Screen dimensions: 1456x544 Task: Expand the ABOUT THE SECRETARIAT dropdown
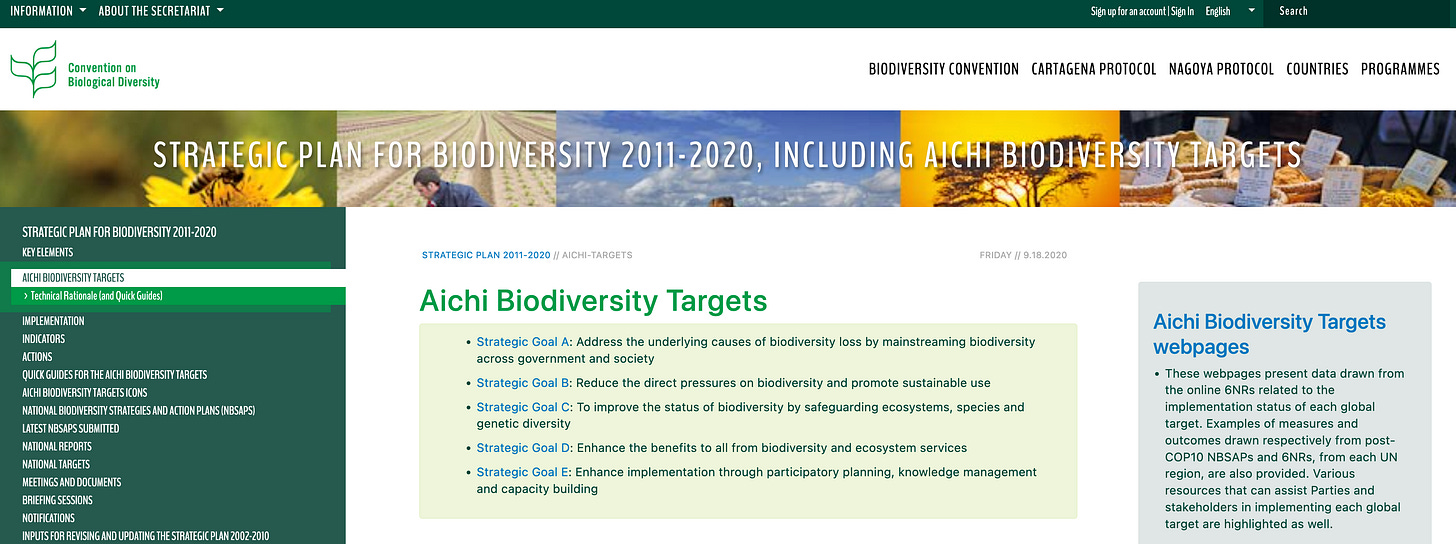(x=161, y=11)
